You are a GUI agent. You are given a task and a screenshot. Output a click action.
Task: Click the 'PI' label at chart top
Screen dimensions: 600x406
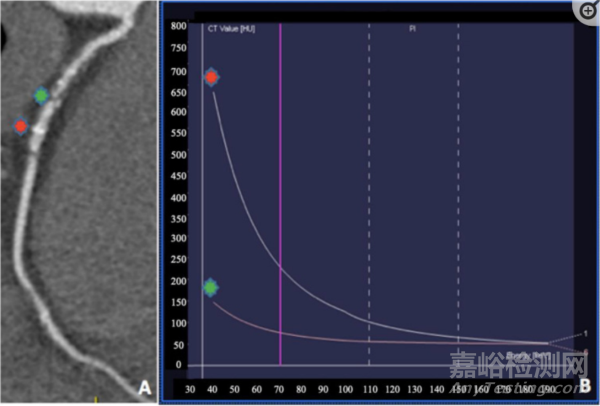[x=413, y=30]
